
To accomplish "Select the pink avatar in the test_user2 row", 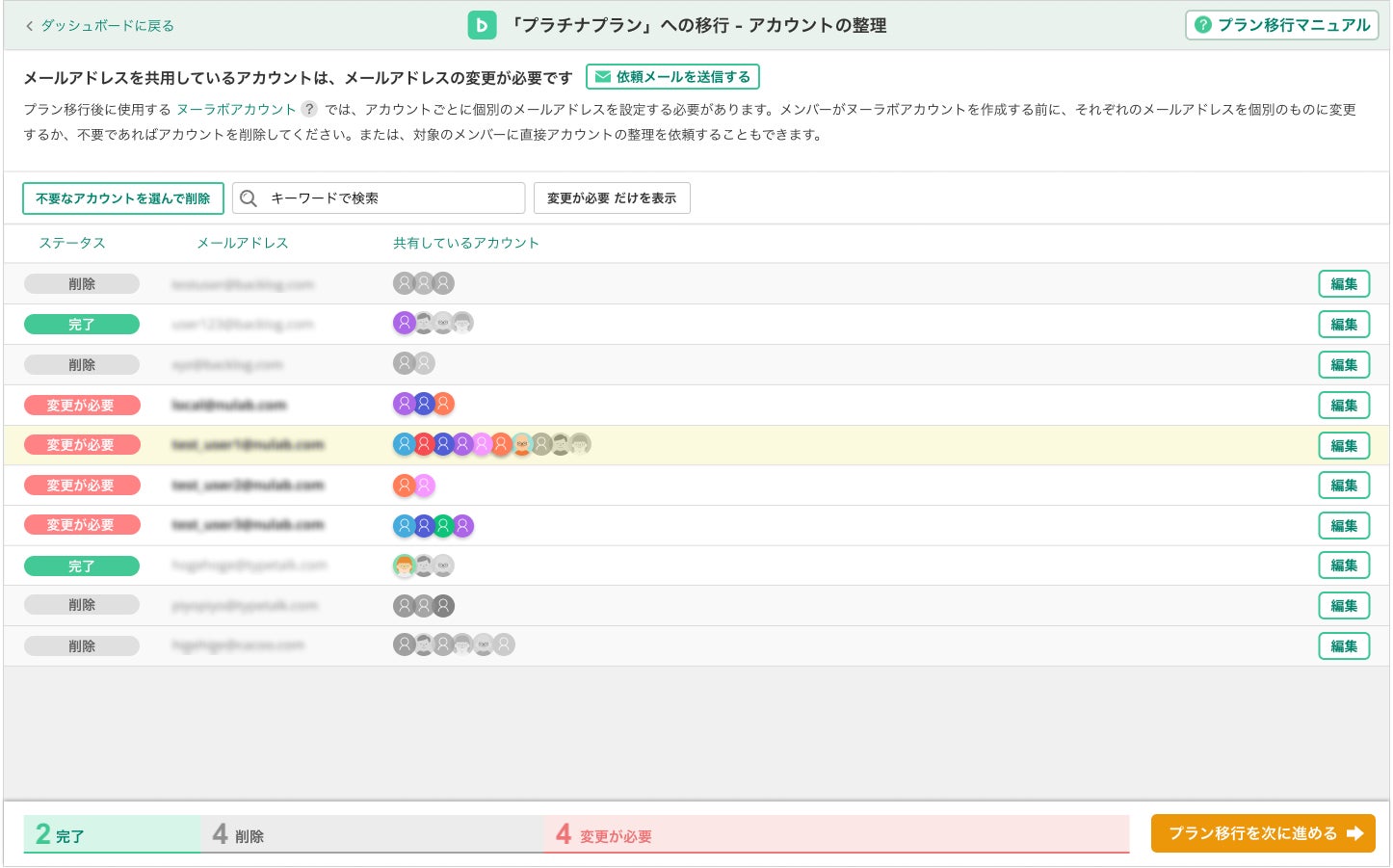I will point(424,486).
